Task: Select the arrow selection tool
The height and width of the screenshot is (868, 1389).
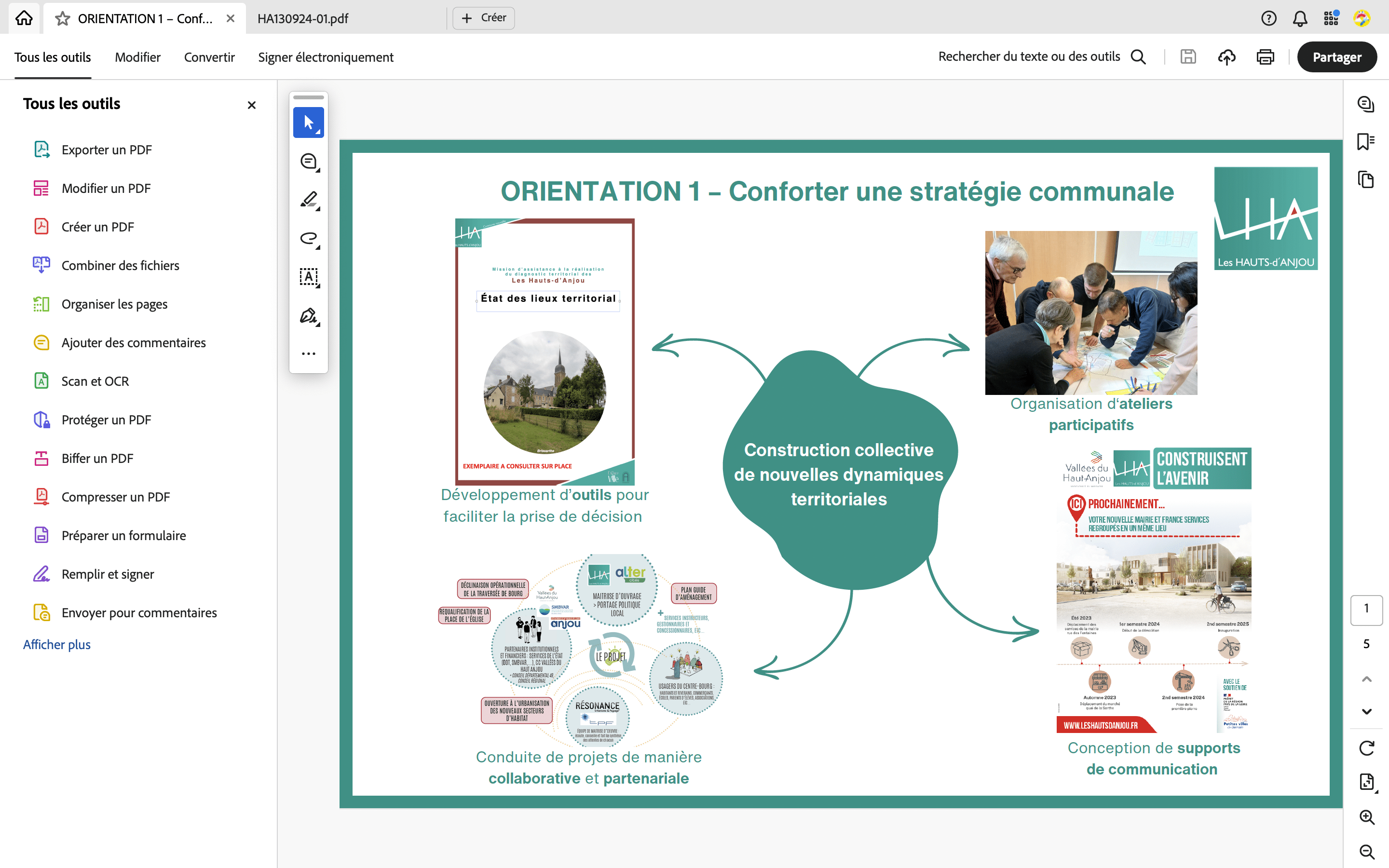Action: [309, 122]
